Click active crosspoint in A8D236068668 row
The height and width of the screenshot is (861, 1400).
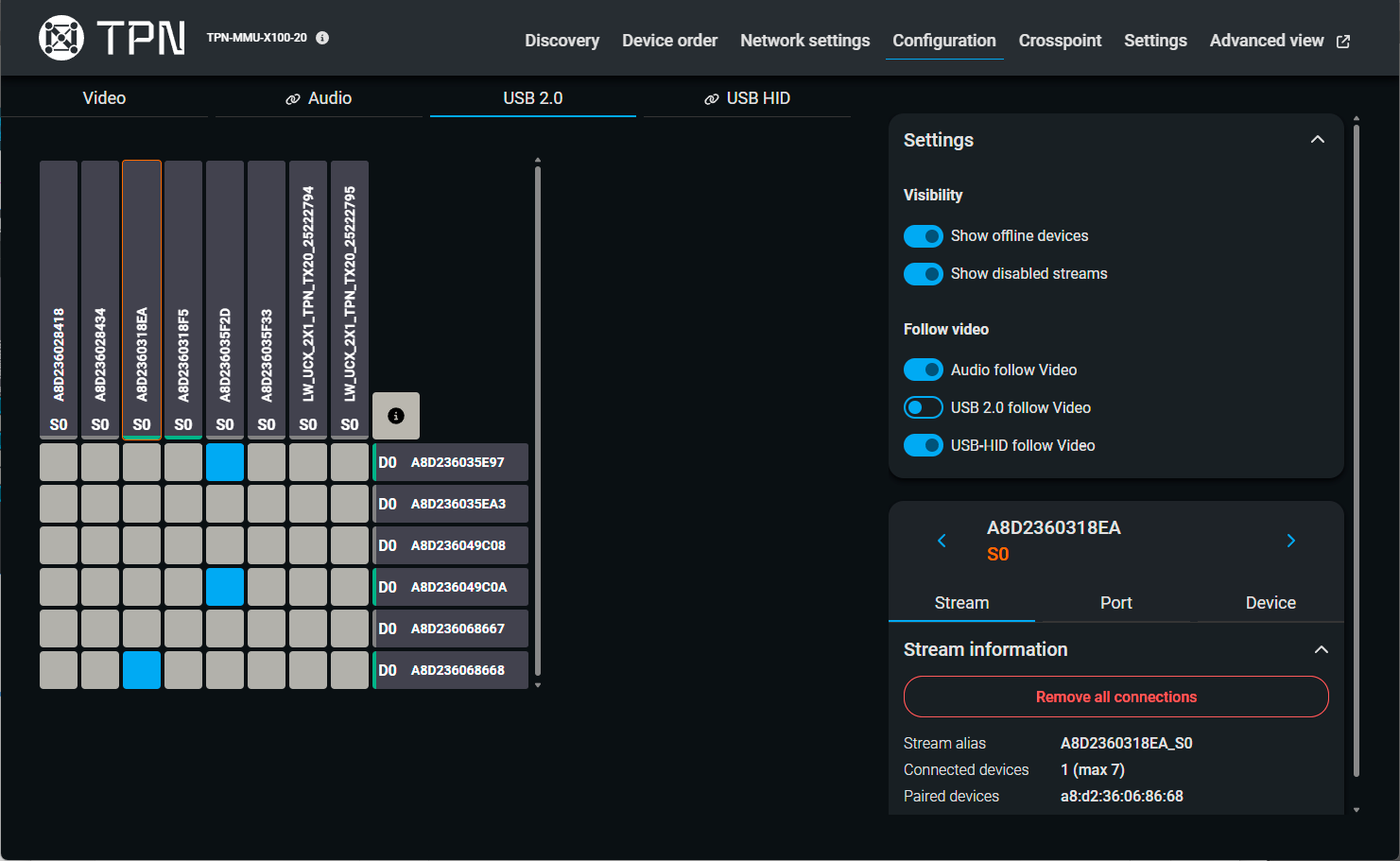(142, 670)
